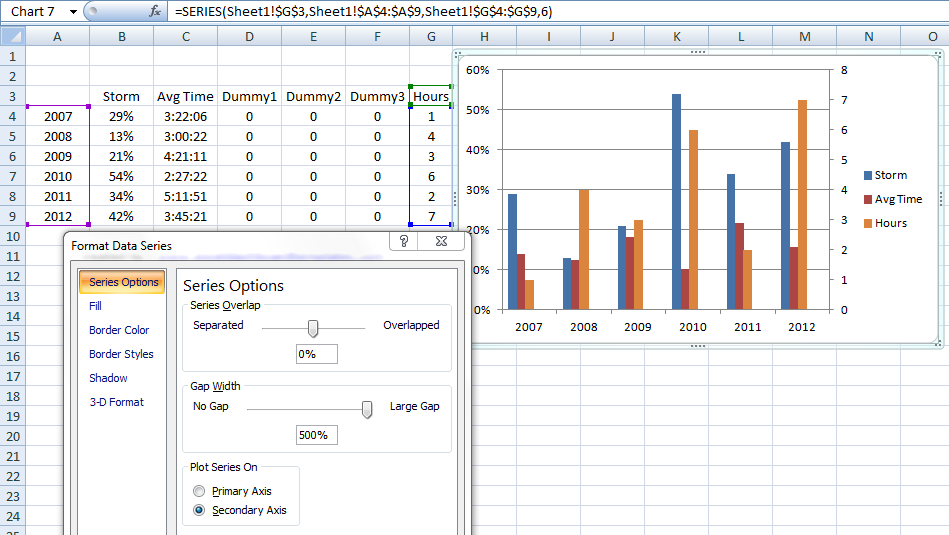Image resolution: width=949 pixels, height=535 pixels.
Task: Select the tall blue Storm bar for 2010
Action: pyautogui.click(x=677, y=200)
